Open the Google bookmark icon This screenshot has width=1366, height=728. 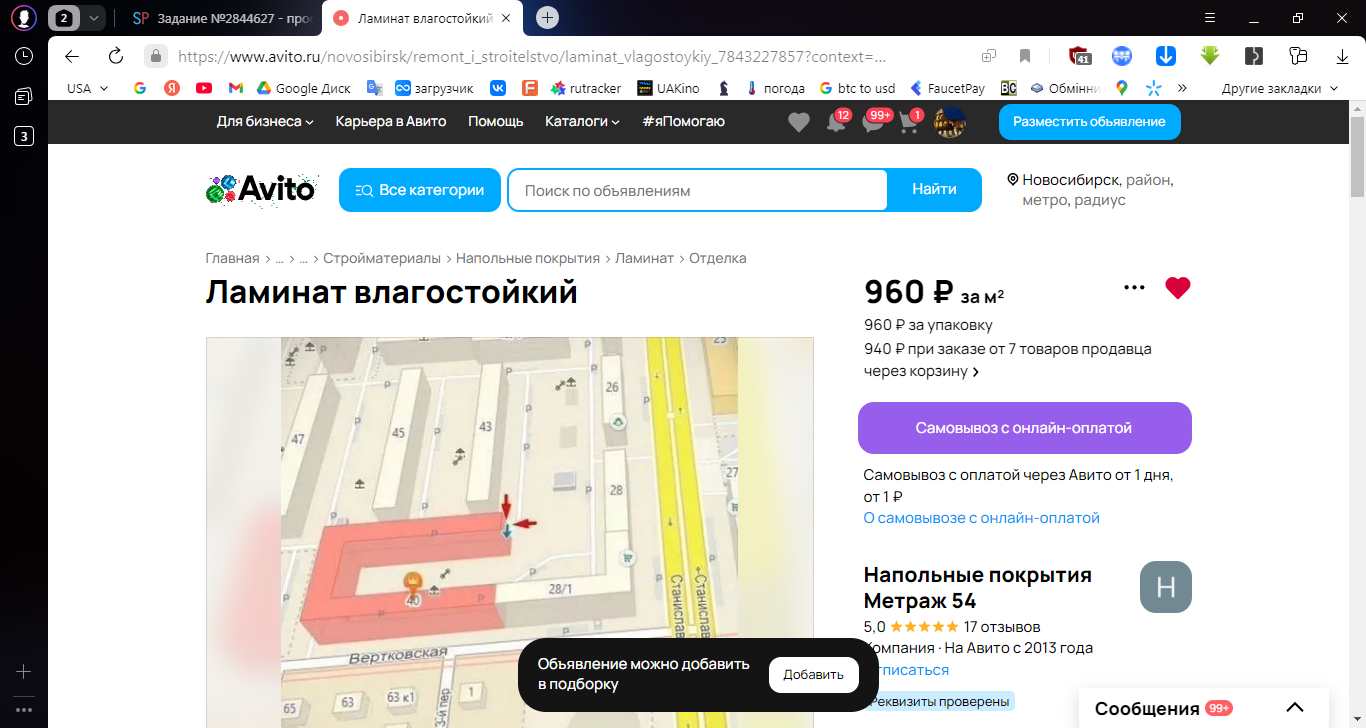(x=140, y=88)
